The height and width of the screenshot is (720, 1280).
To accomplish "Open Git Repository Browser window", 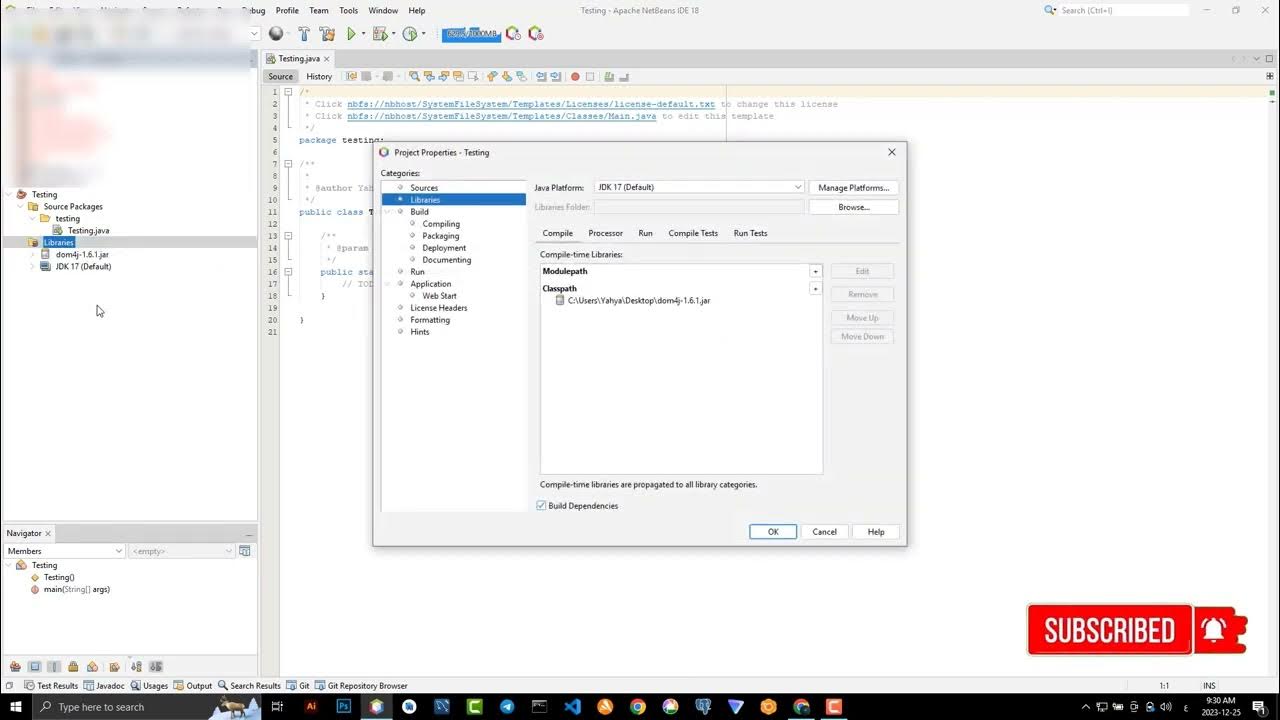I will [361, 686].
